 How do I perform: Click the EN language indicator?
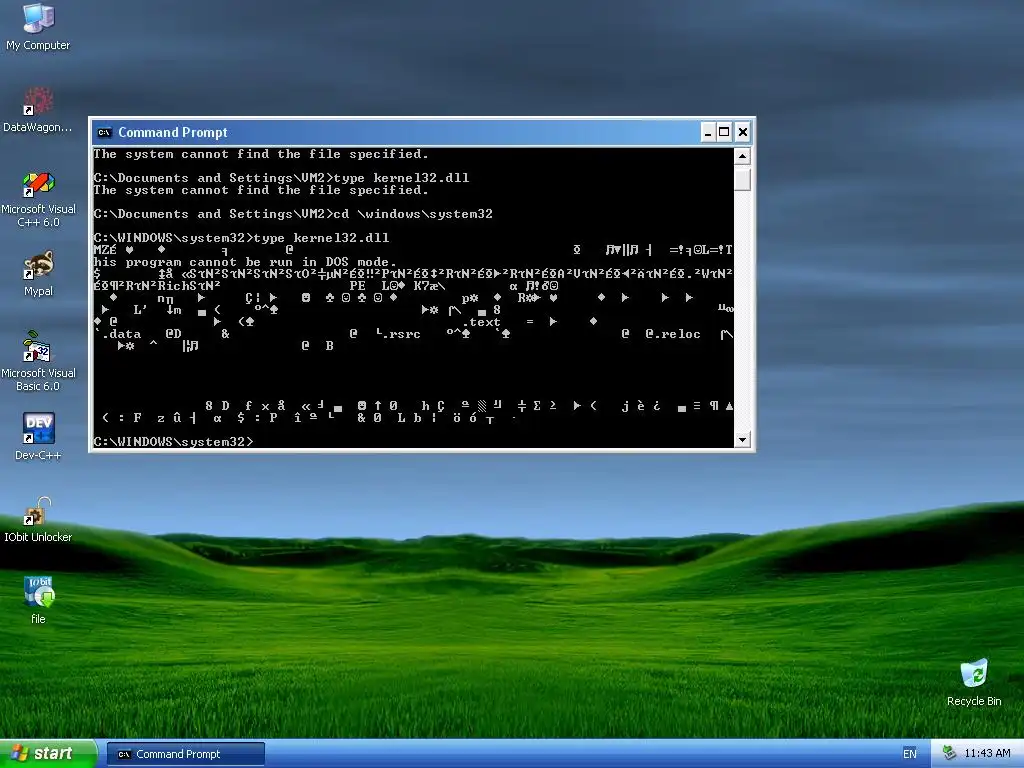909,754
